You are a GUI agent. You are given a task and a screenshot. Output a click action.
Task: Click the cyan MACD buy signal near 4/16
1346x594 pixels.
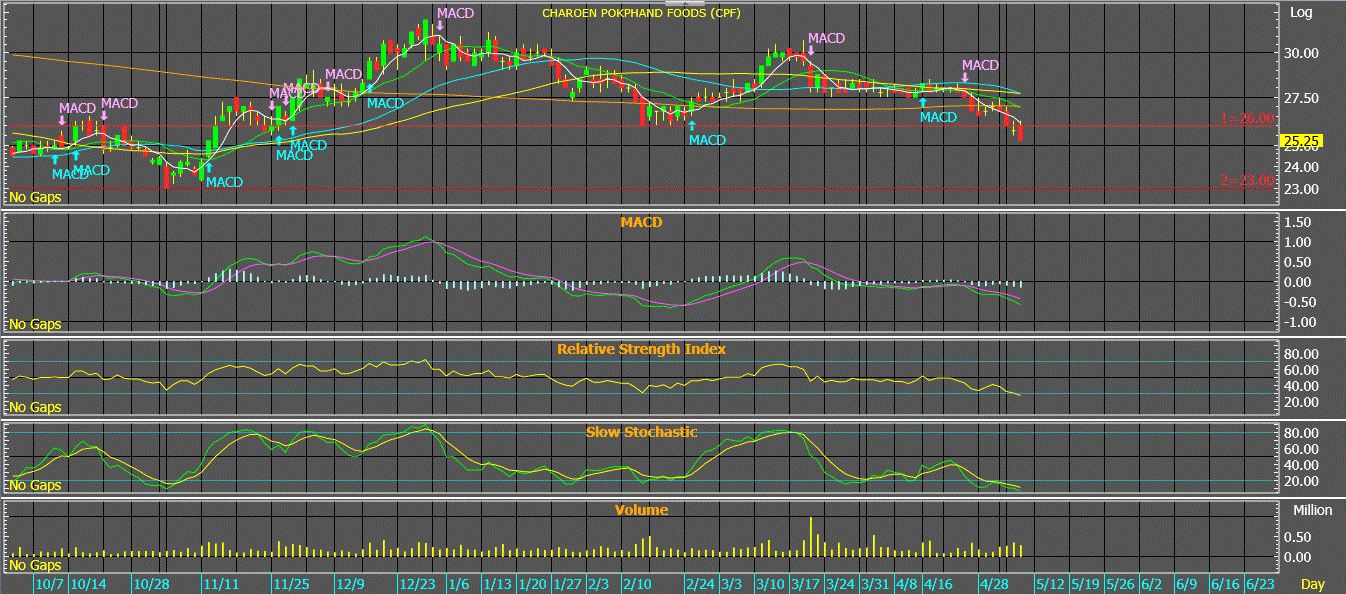pos(938,117)
